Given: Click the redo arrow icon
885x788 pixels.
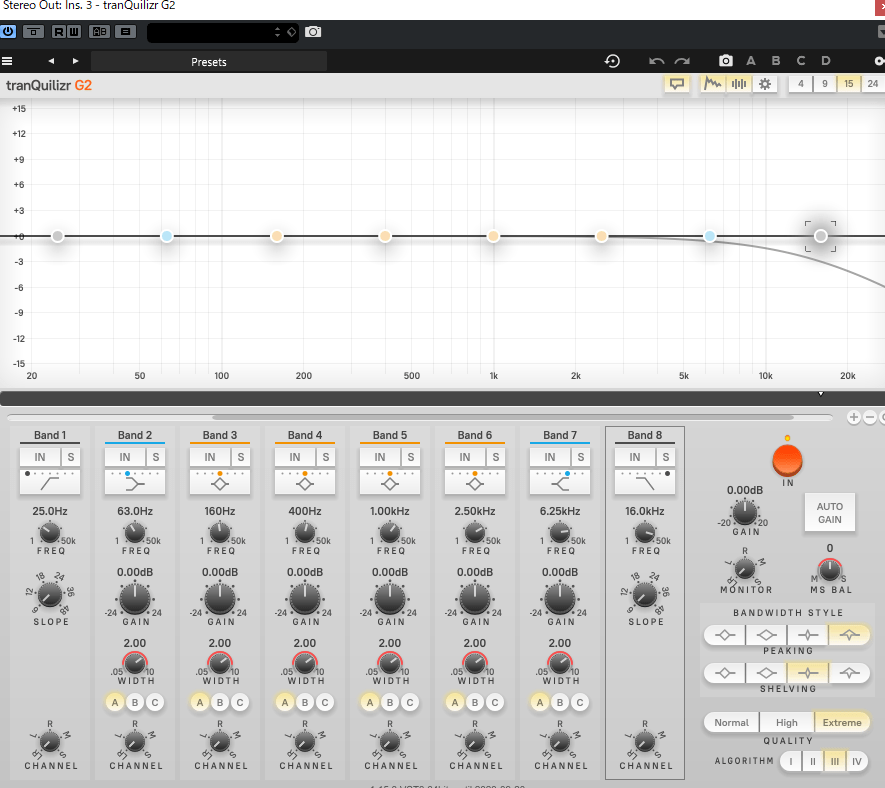Looking at the screenshot, I should (x=682, y=61).
